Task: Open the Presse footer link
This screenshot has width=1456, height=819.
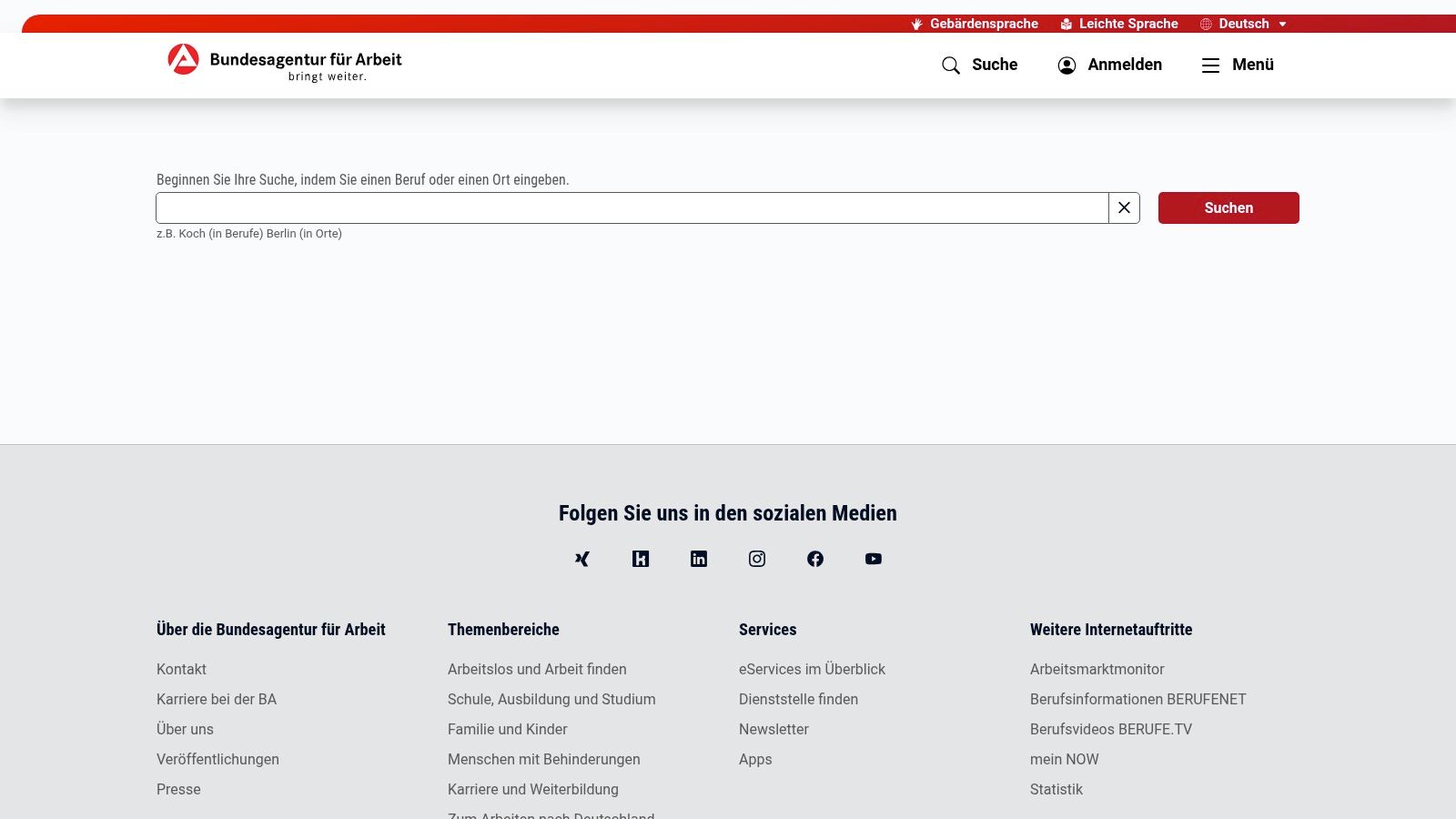Action: pyautogui.click(x=178, y=789)
